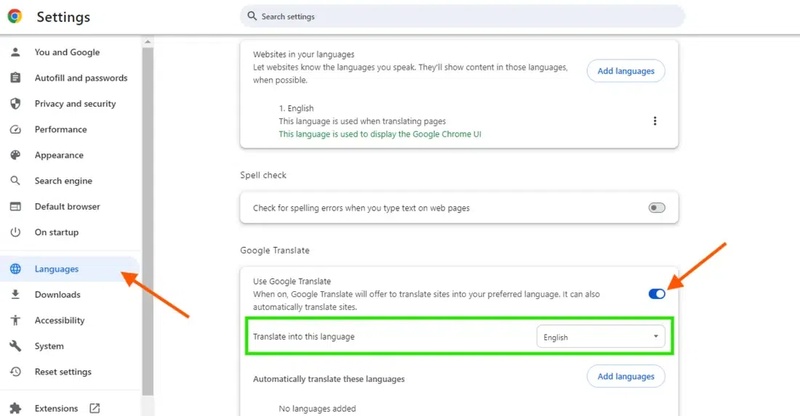Toggle spell check for web pages
800x416 pixels.
pyautogui.click(x=657, y=208)
